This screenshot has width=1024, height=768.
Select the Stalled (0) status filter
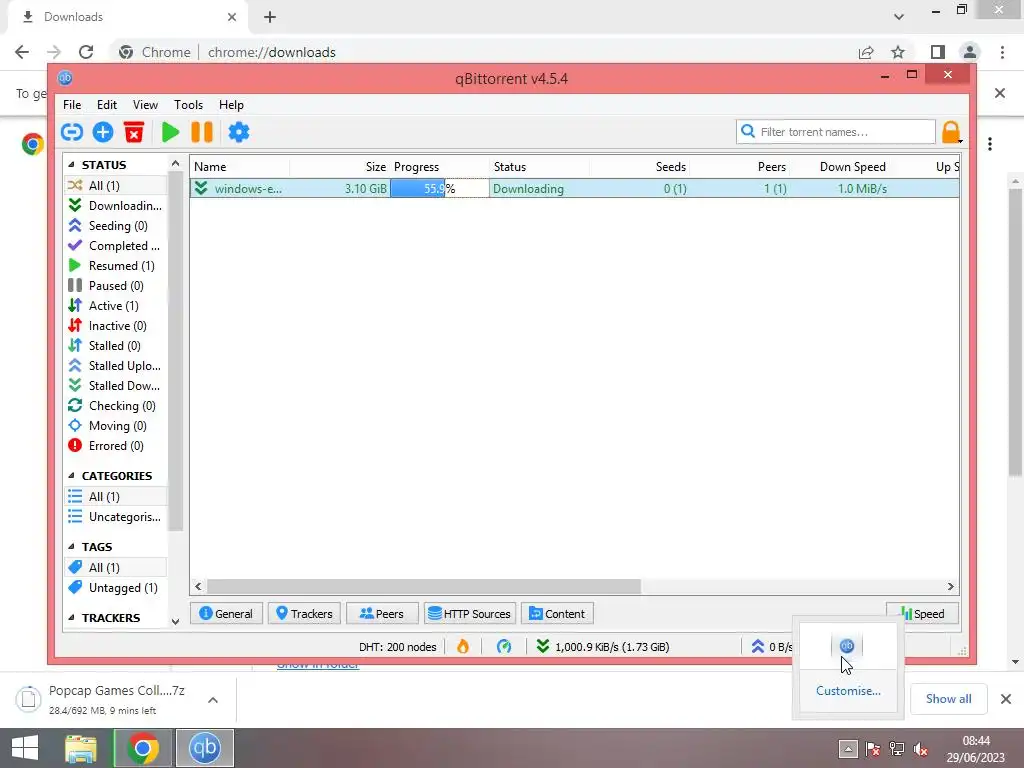click(115, 345)
